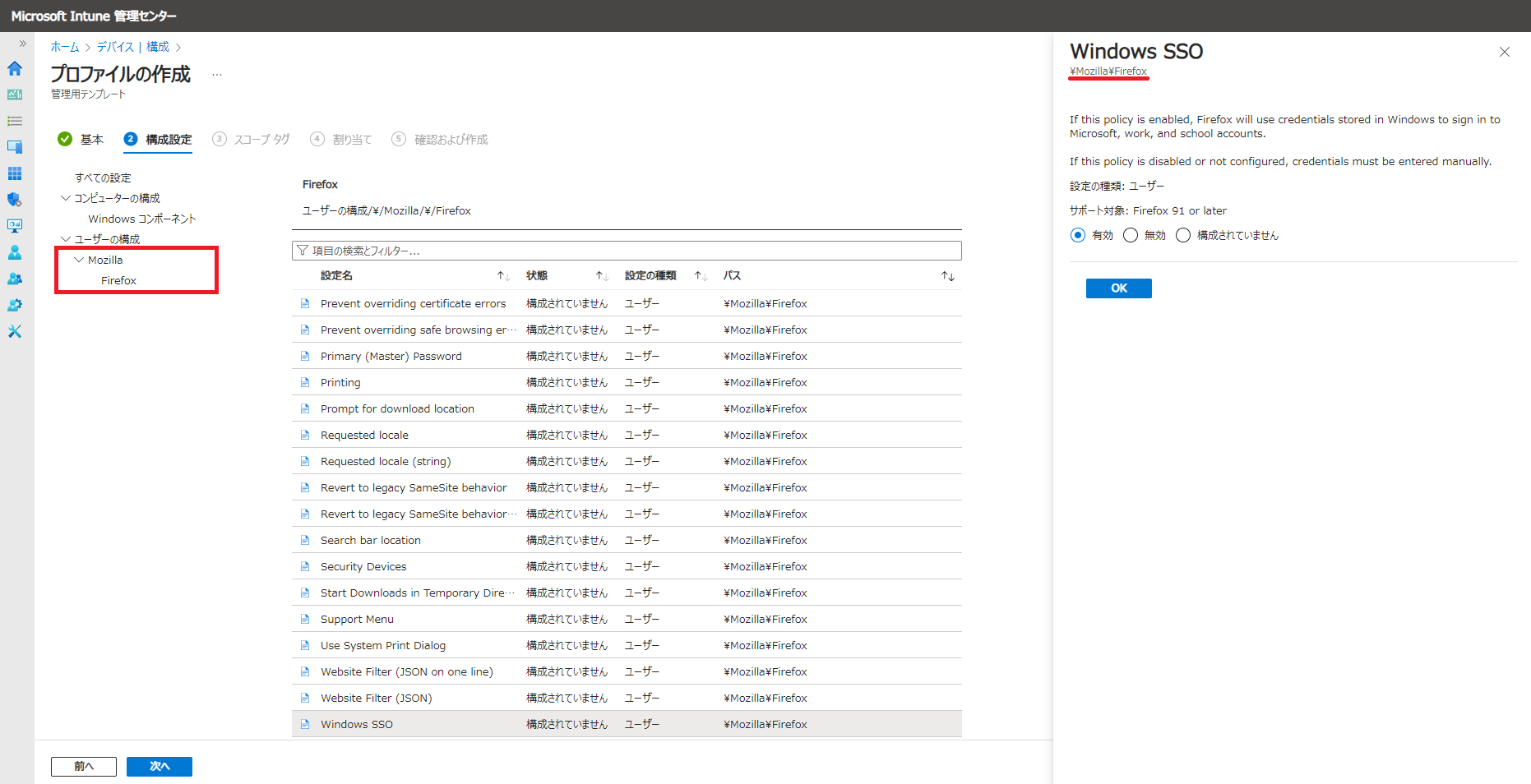The height and width of the screenshot is (784, 1531).
Task: Open Endpoint security shield icon
Action: point(15,200)
